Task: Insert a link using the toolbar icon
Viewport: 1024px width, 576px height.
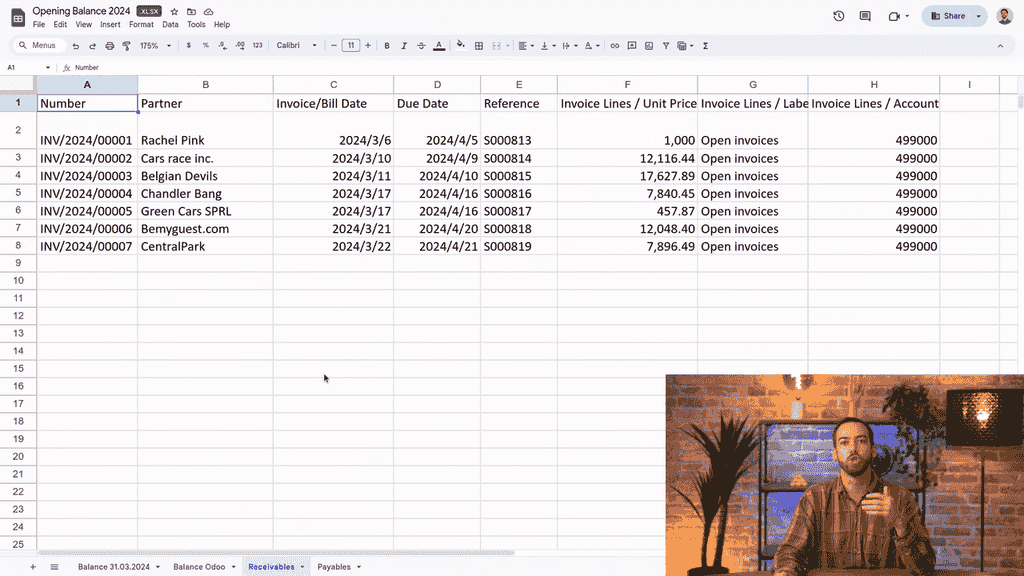Action: (x=614, y=46)
